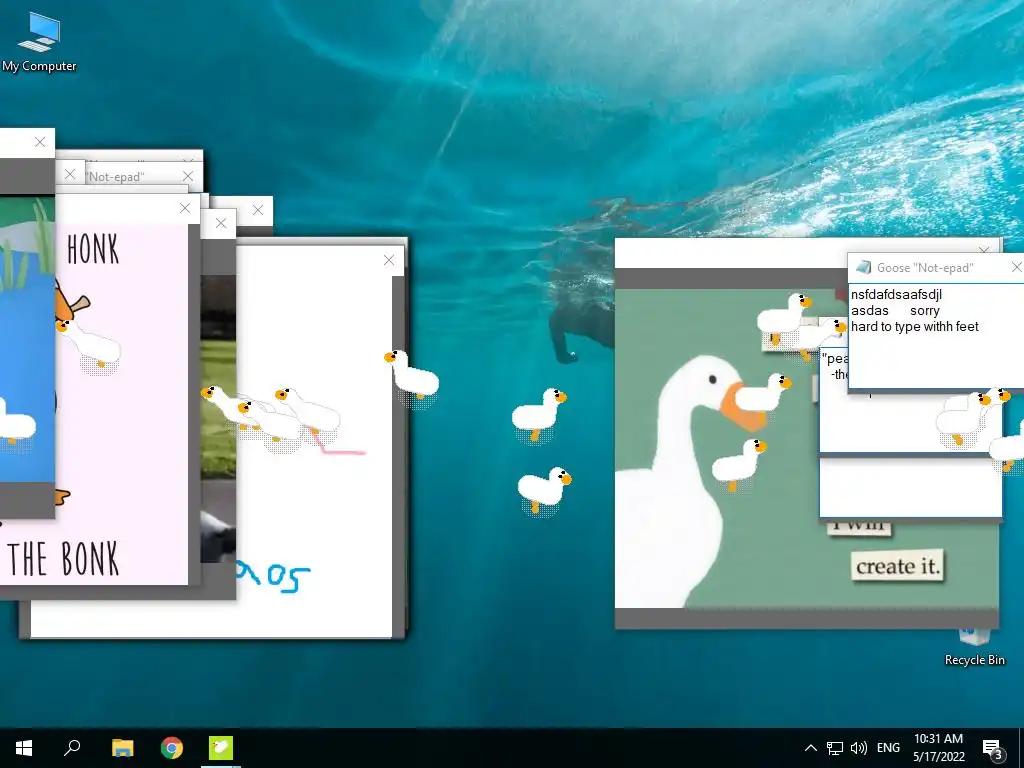Click the notepad icon in Goose "Not-epad" title bar
The image size is (1024, 768).
[x=864, y=267]
